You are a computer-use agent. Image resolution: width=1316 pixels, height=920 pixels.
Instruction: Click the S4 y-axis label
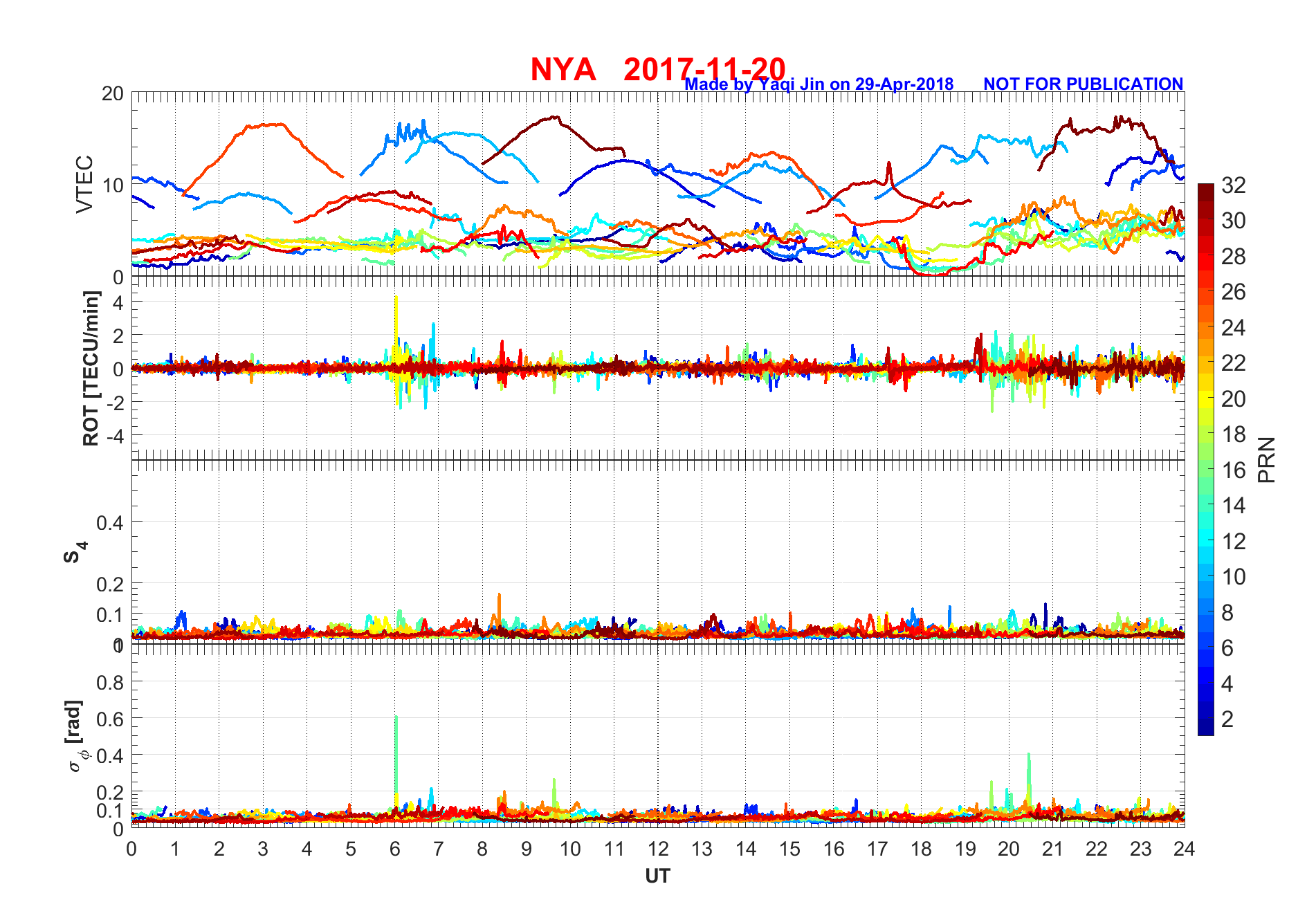(x=75, y=553)
